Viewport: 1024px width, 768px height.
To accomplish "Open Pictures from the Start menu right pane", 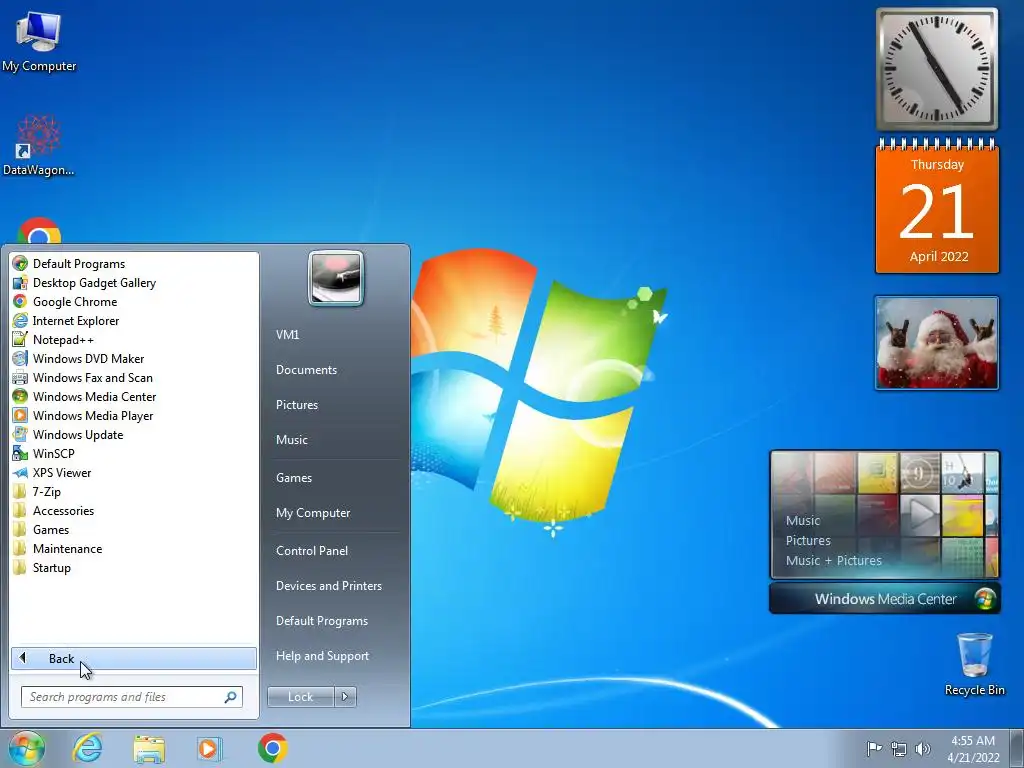I will click(296, 405).
